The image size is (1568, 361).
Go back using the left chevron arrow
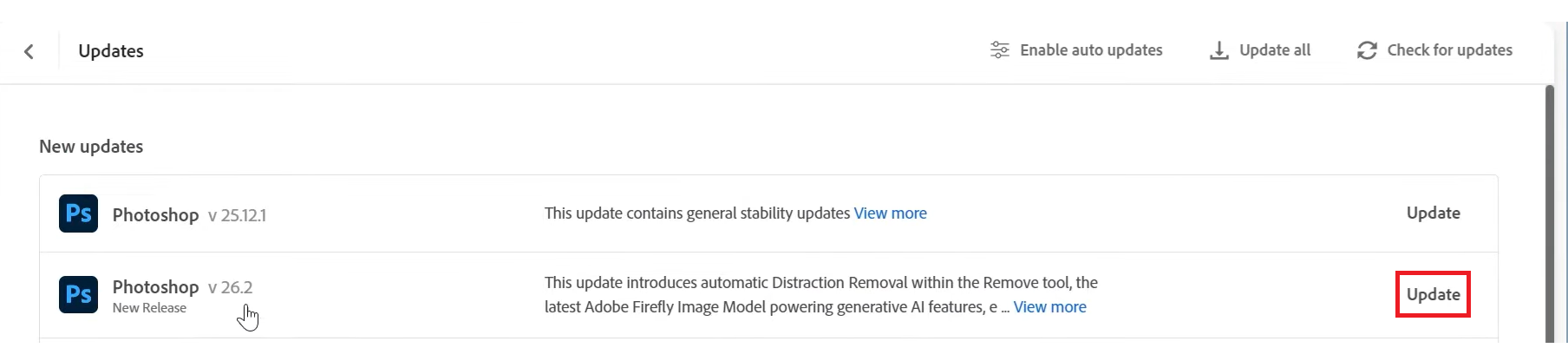pyautogui.click(x=29, y=51)
